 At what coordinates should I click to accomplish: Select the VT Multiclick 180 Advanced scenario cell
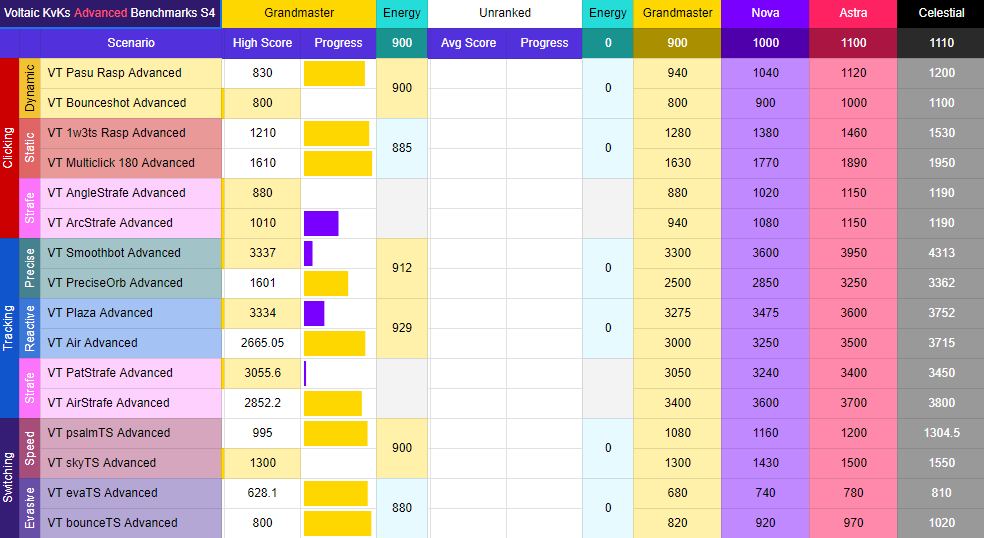coord(131,163)
